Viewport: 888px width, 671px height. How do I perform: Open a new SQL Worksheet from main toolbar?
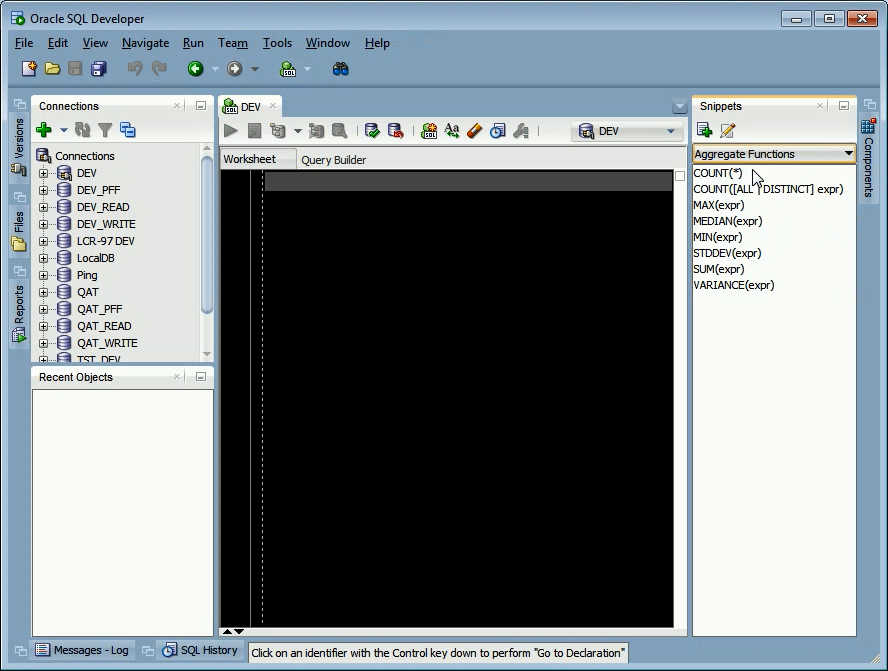click(x=288, y=69)
